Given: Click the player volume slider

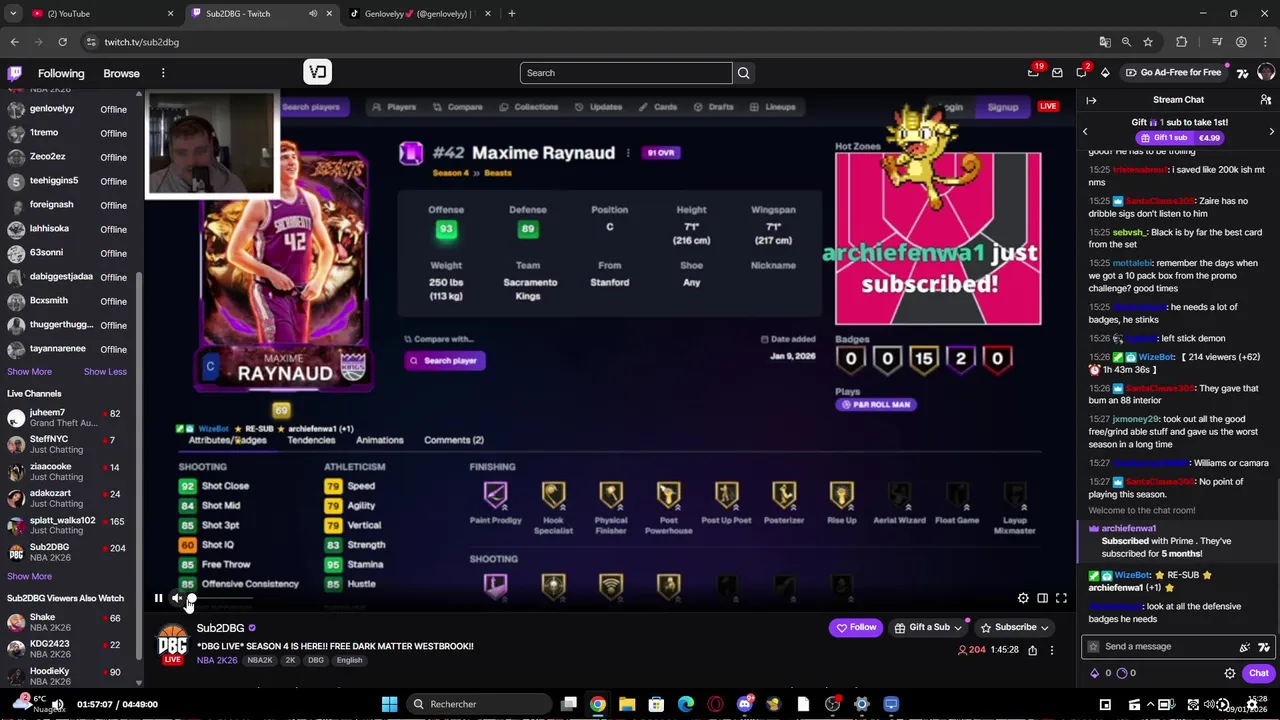Looking at the screenshot, I should click(x=220, y=598).
